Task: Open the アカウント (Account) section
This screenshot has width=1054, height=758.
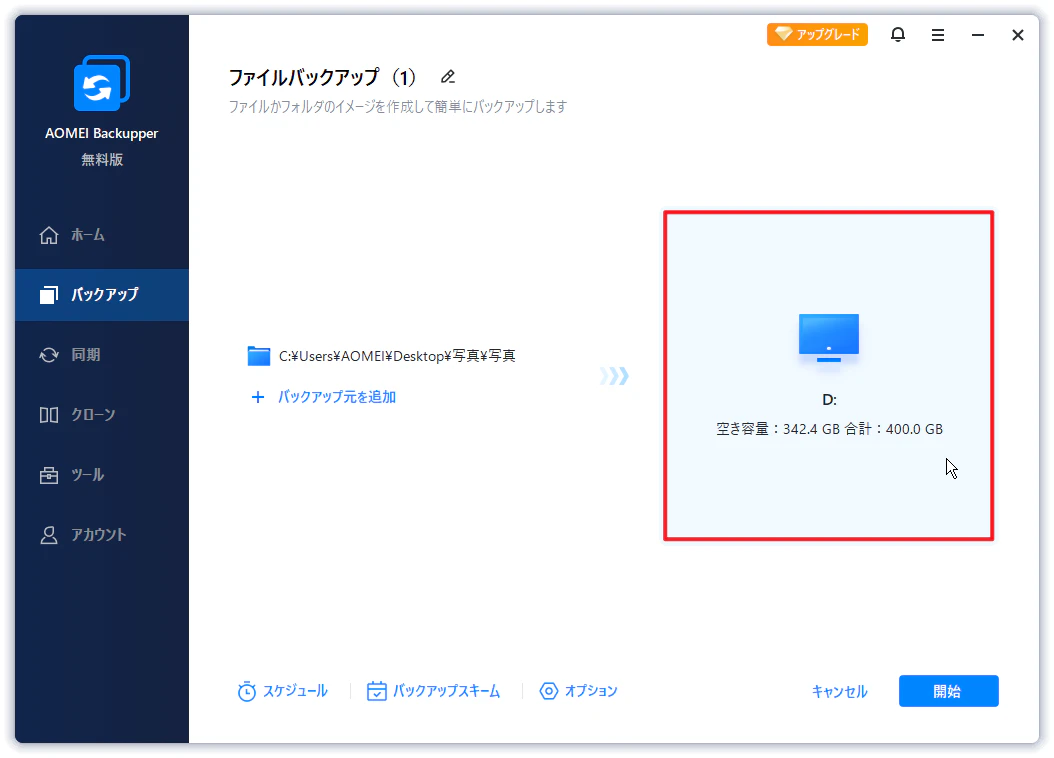Action: point(102,535)
